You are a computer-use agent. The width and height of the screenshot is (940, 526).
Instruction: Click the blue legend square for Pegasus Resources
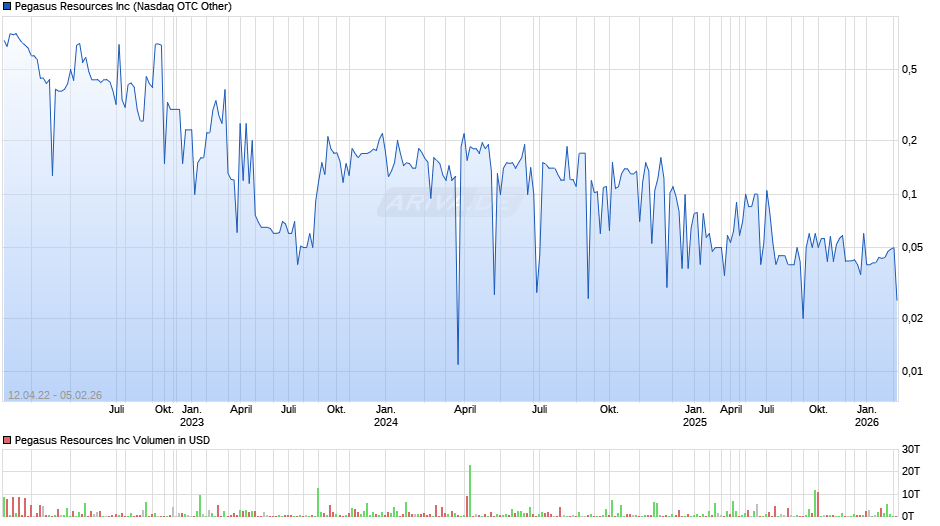(7, 7)
